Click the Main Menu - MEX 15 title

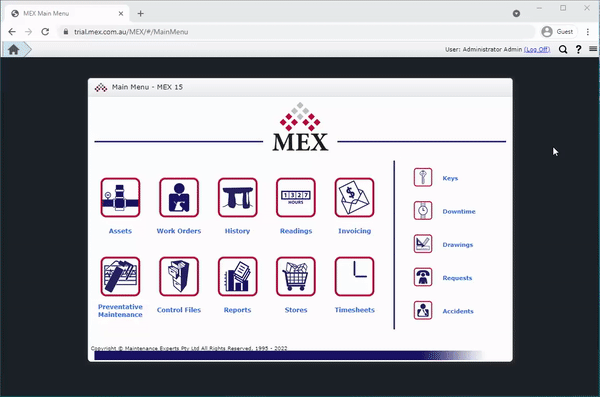coord(147,87)
